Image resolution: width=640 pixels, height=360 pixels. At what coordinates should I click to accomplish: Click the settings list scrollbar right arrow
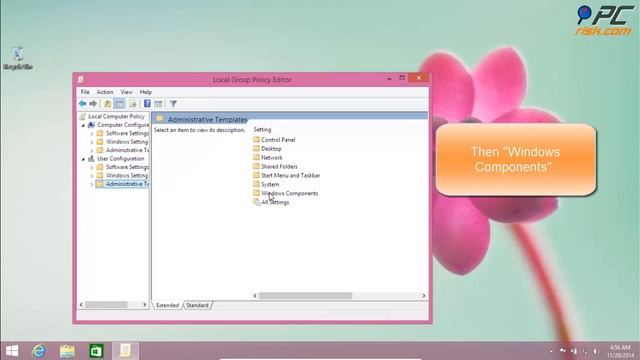coord(424,296)
